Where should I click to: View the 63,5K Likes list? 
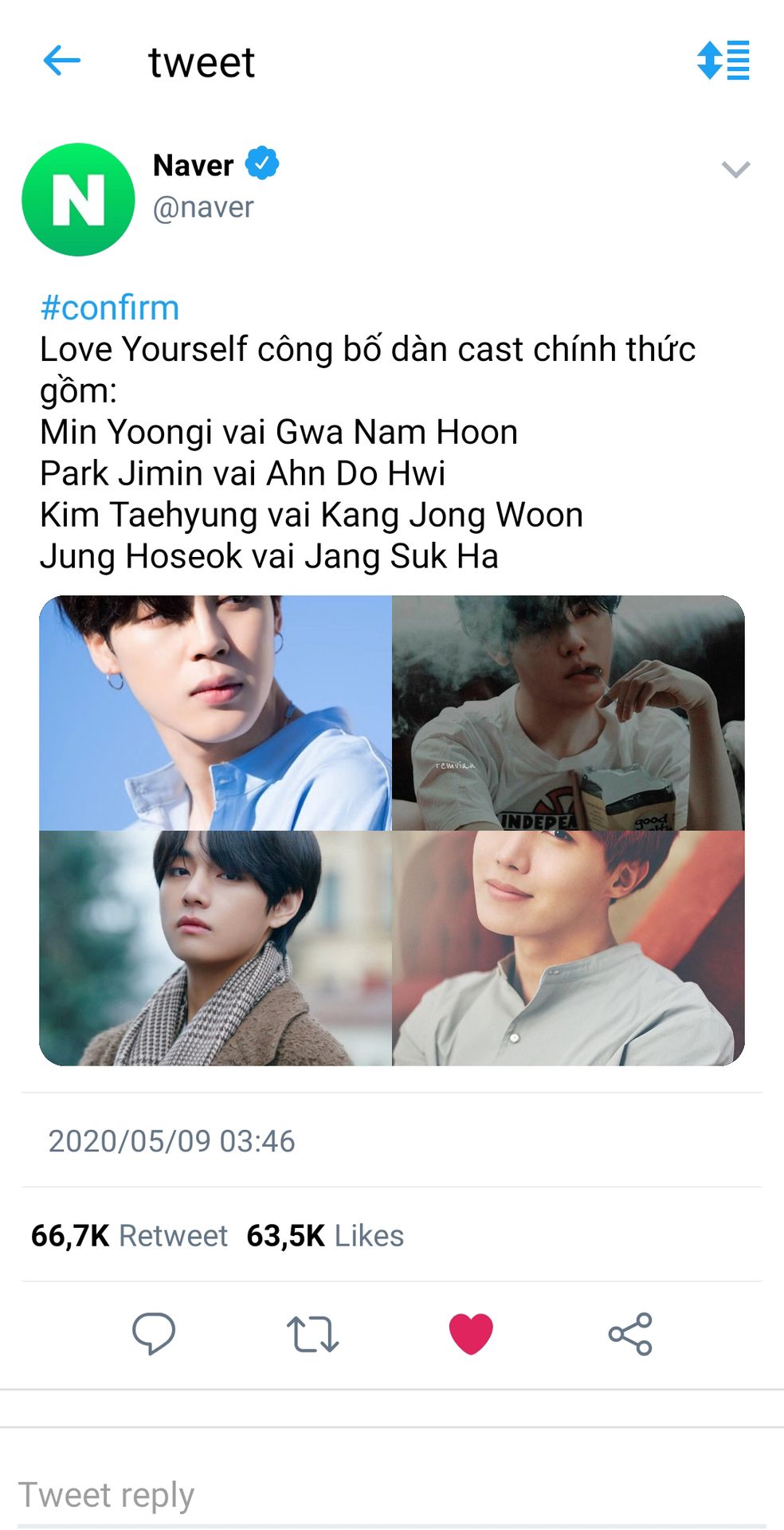325,1235
